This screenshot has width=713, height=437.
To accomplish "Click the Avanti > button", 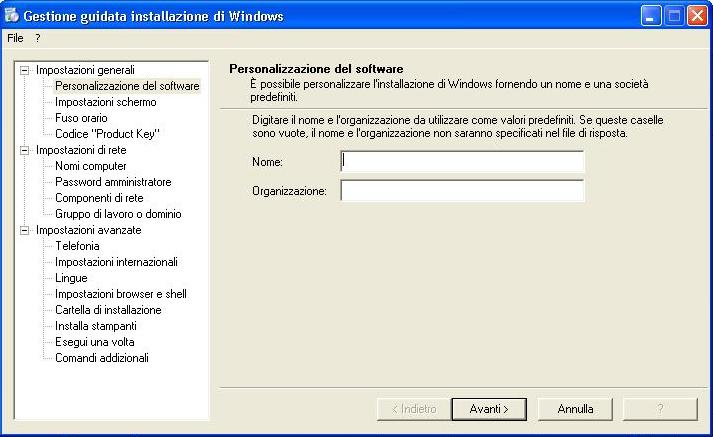I will [x=489, y=409].
